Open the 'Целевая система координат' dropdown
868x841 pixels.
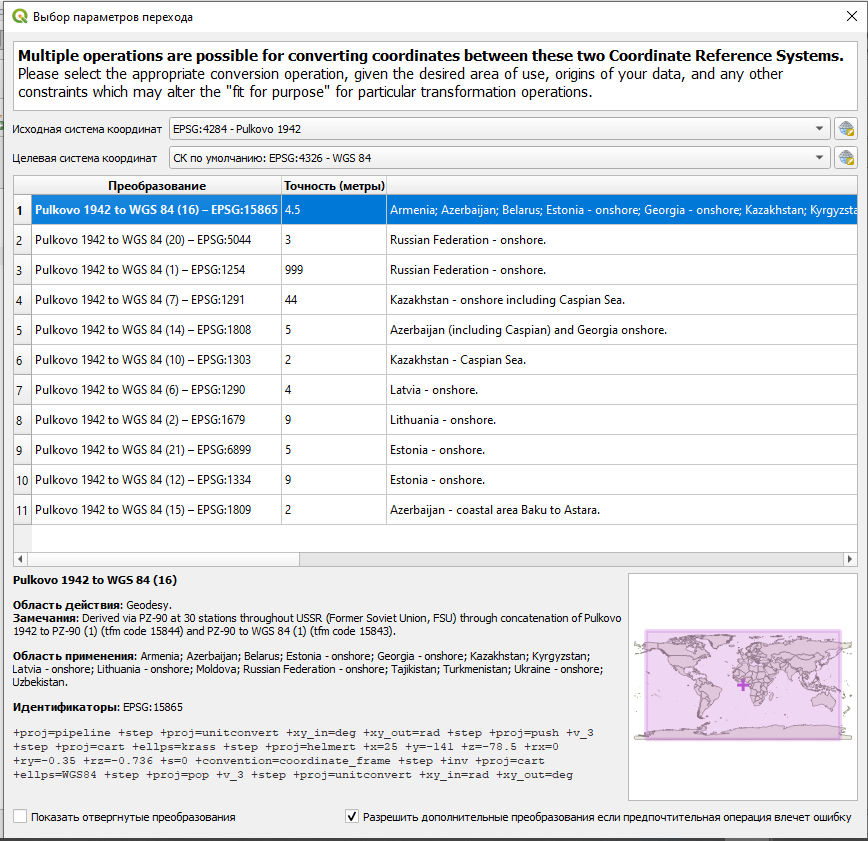tap(499, 158)
